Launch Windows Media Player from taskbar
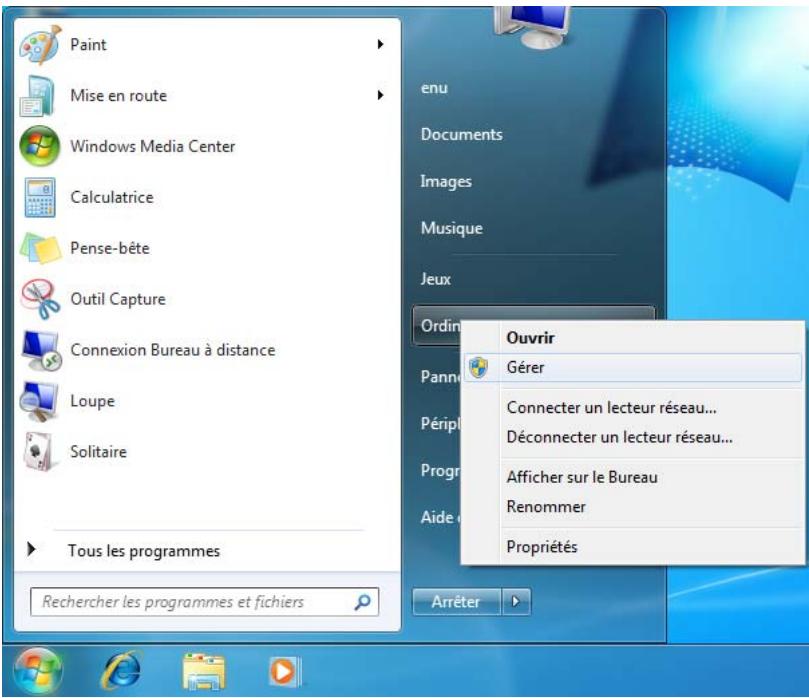This screenshot has width=809, height=698. tap(285, 672)
